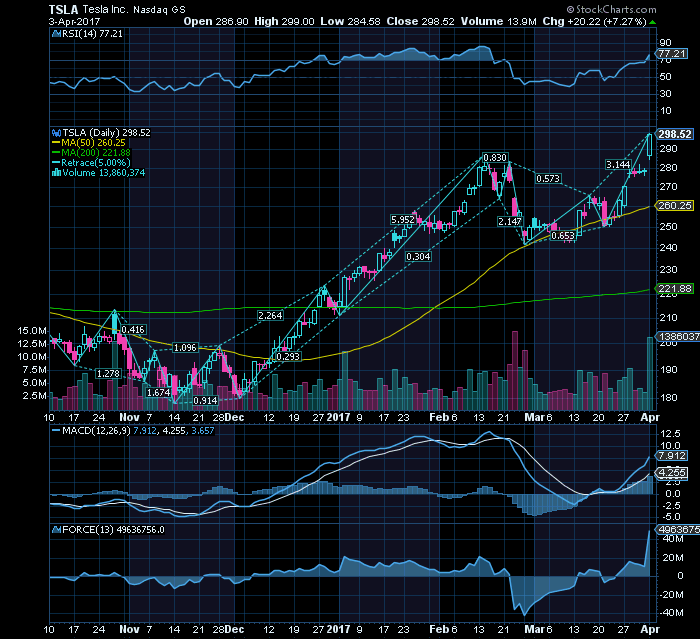Click the 0.573 retrace label
The width and height of the screenshot is (700, 639).
click(x=548, y=179)
